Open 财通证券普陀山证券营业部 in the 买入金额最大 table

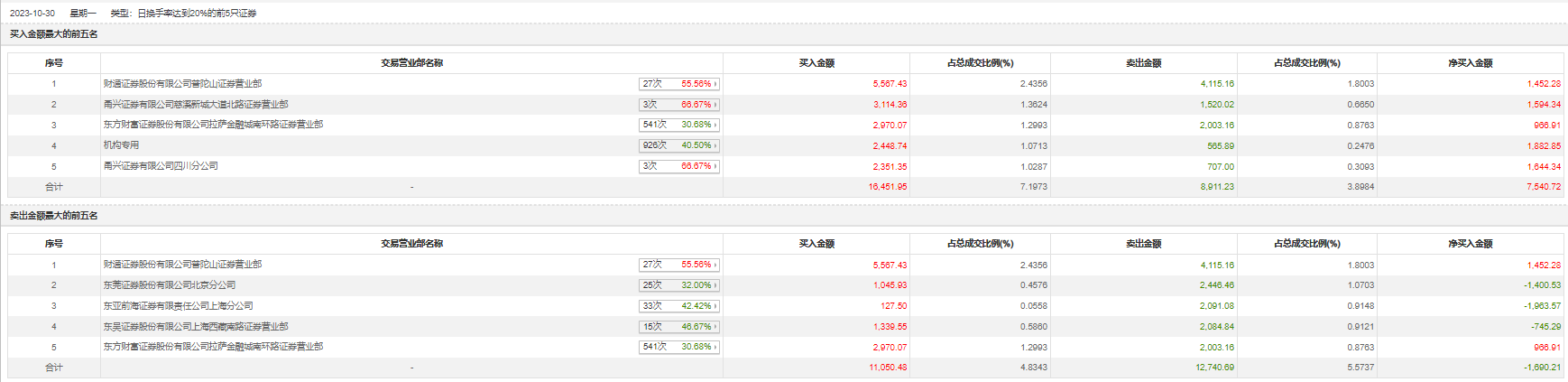182,84
